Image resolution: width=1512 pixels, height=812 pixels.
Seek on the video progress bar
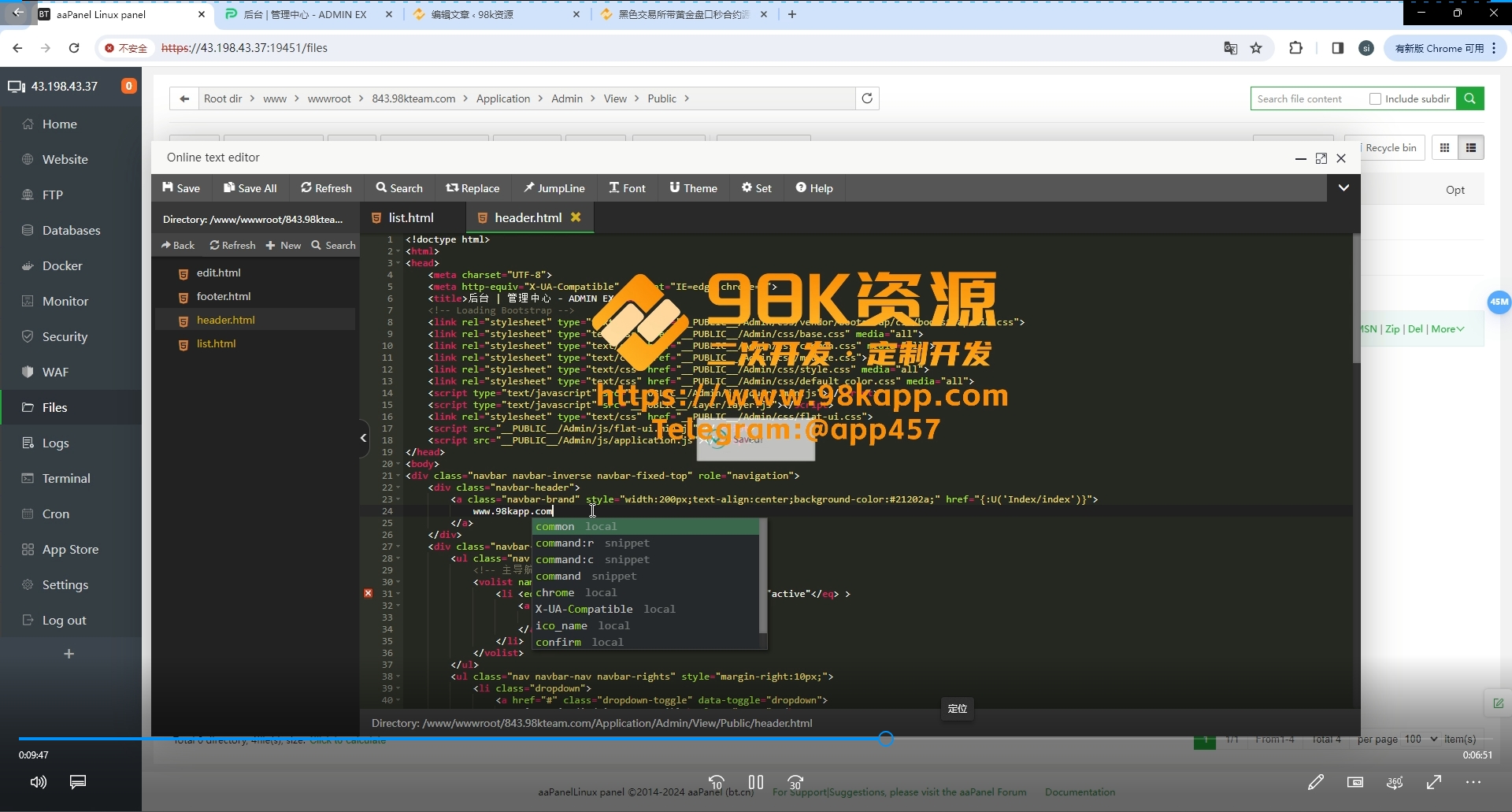(x=756, y=739)
